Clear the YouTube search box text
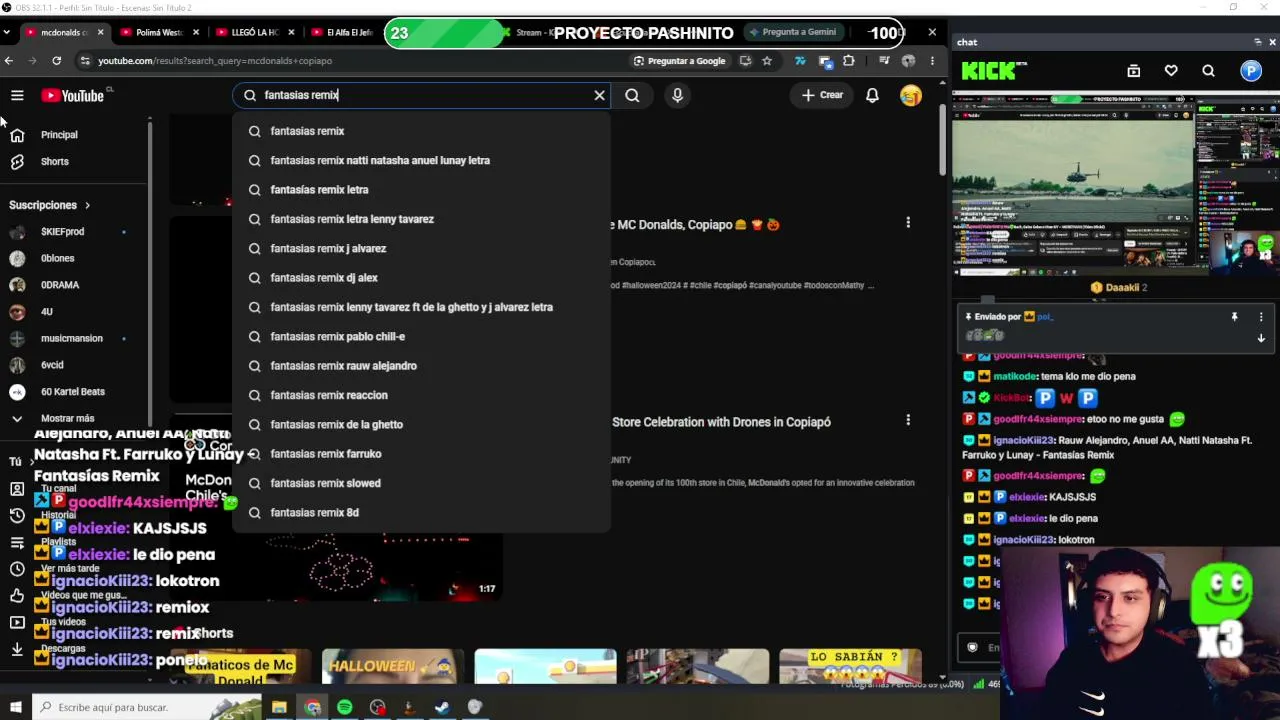This screenshot has width=1280, height=720. (599, 95)
